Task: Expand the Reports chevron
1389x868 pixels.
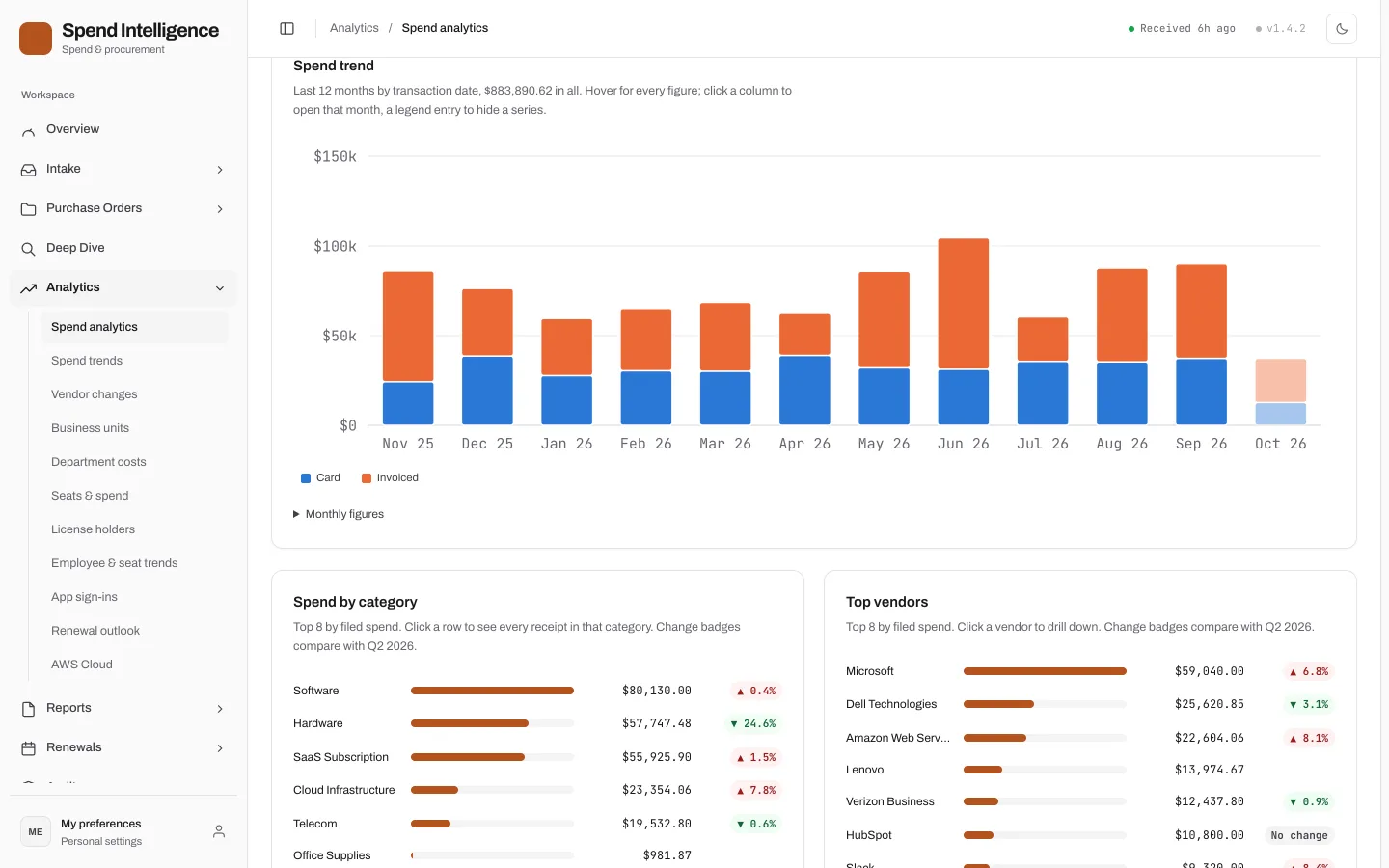Action: 220,709
